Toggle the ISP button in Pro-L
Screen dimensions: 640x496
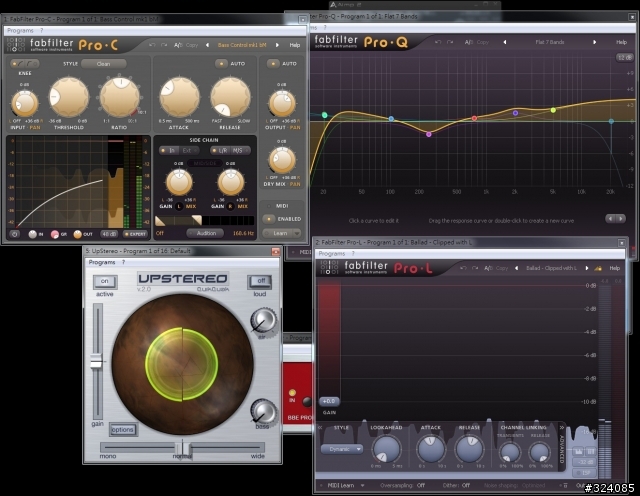[584, 473]
